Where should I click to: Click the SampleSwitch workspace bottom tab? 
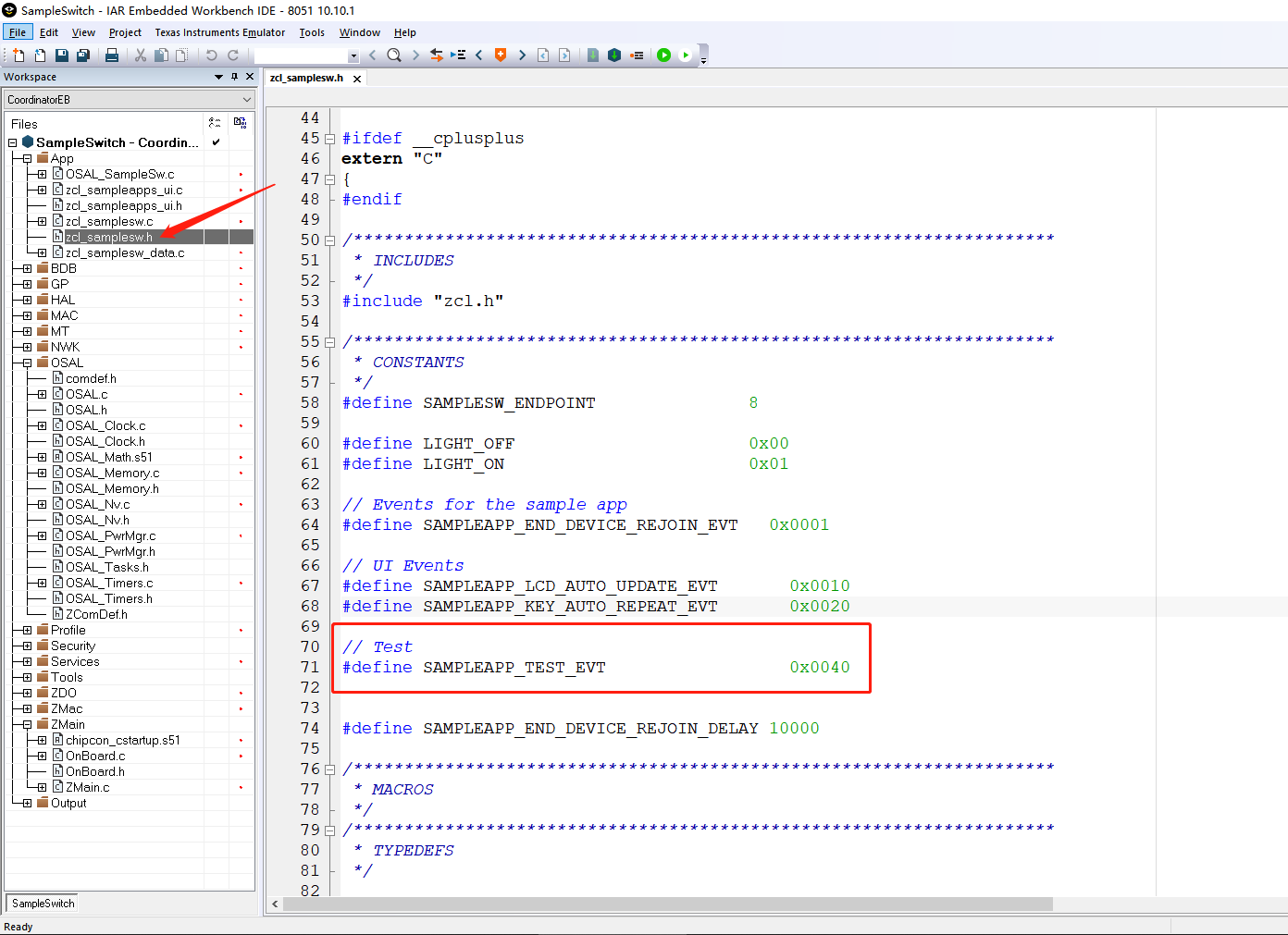(43, 904)
